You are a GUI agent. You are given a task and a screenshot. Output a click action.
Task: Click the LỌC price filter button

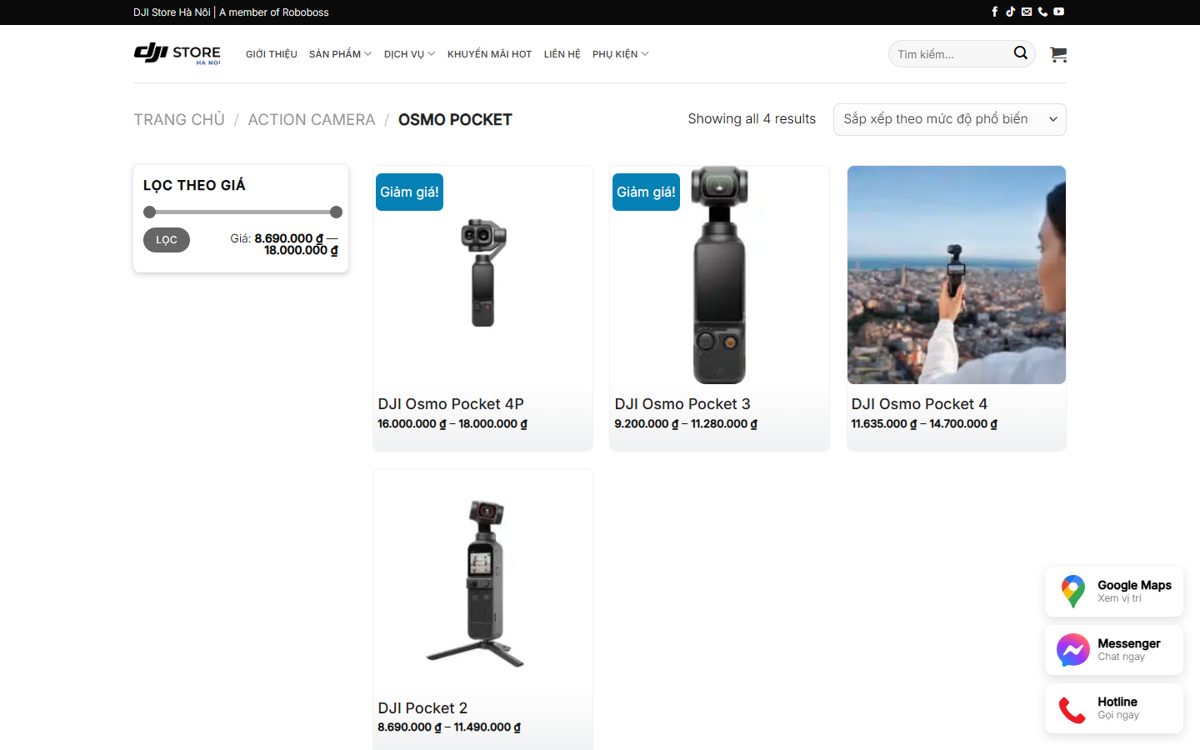pyautogui.click(x=166, y=240)
